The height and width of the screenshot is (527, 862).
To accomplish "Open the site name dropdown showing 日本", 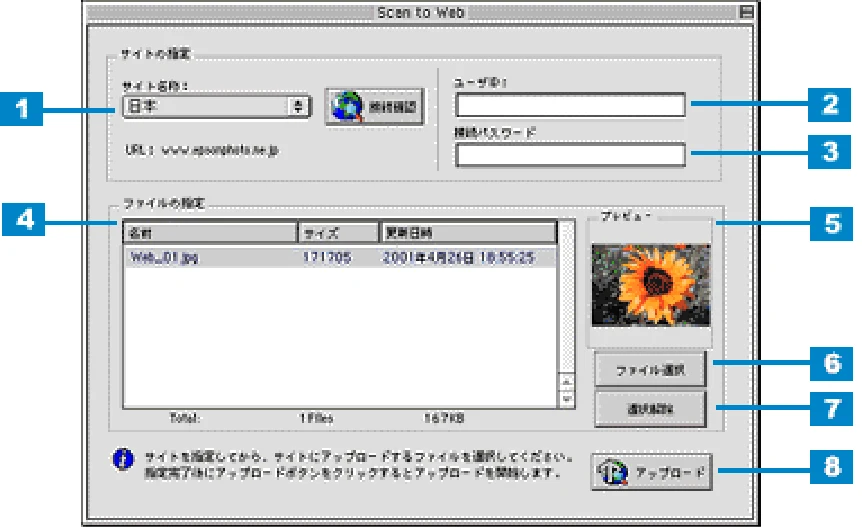I will coord(217,106).
